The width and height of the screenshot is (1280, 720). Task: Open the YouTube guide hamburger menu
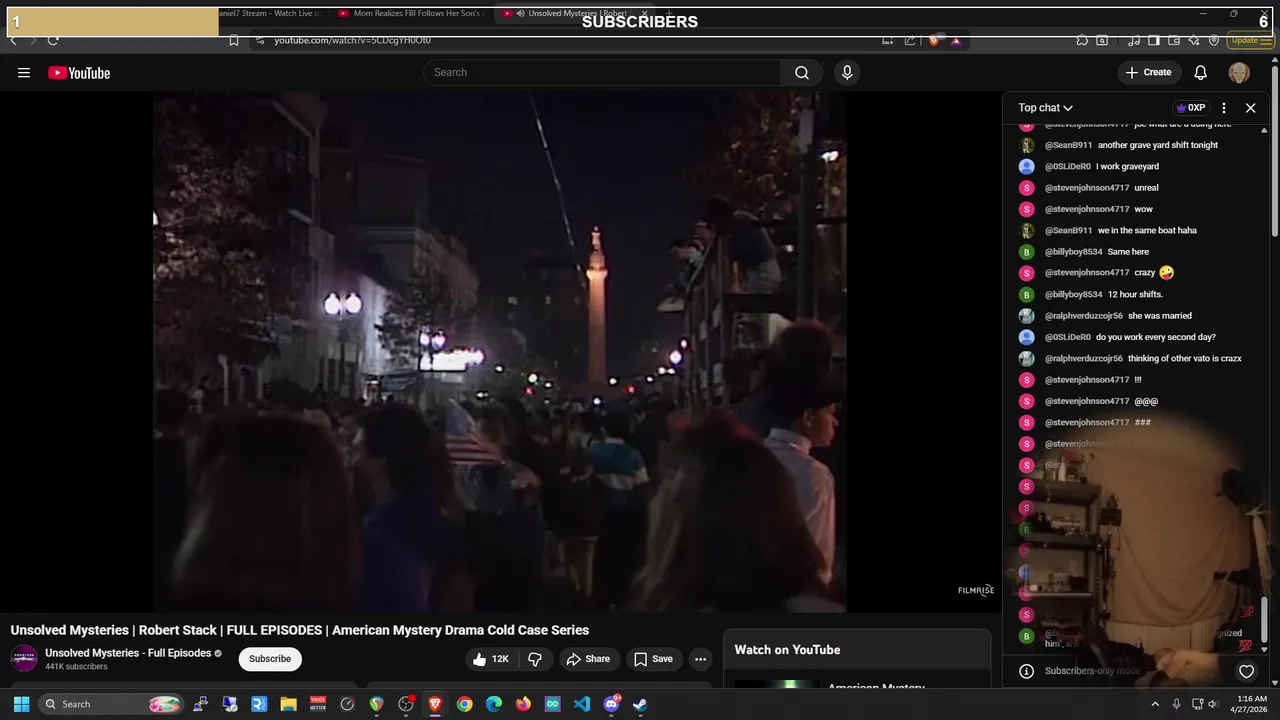point(24,73)
